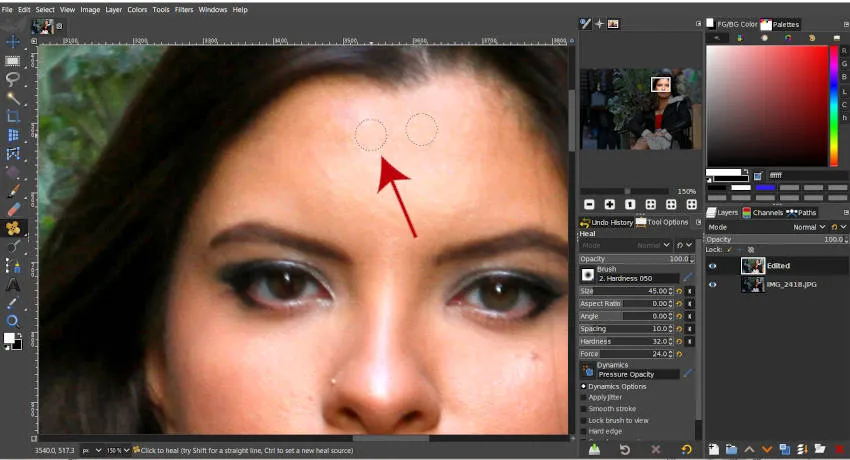Create a new layer

(713, 450)
